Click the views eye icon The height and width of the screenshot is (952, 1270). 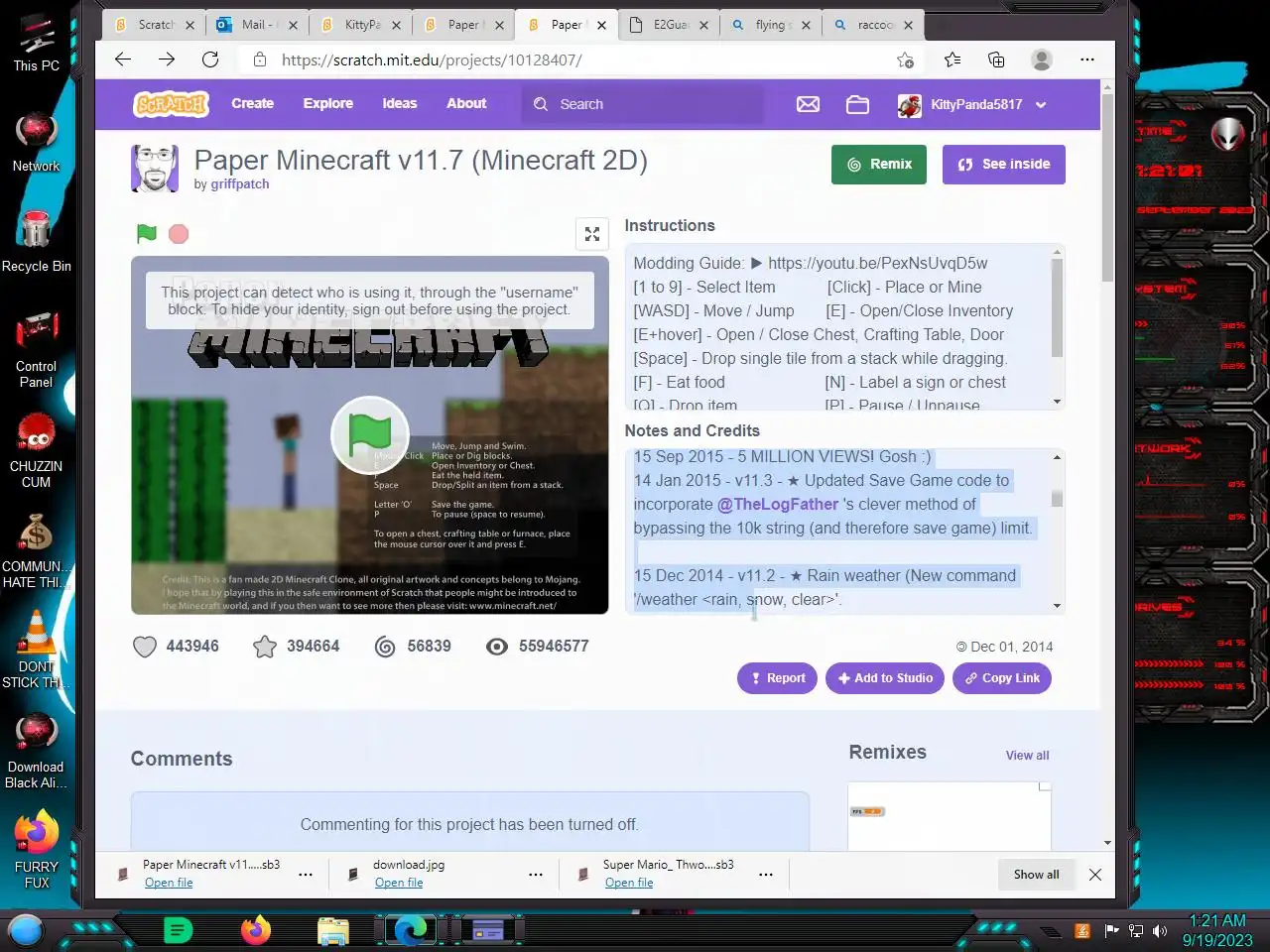click(x=497, y=647)
